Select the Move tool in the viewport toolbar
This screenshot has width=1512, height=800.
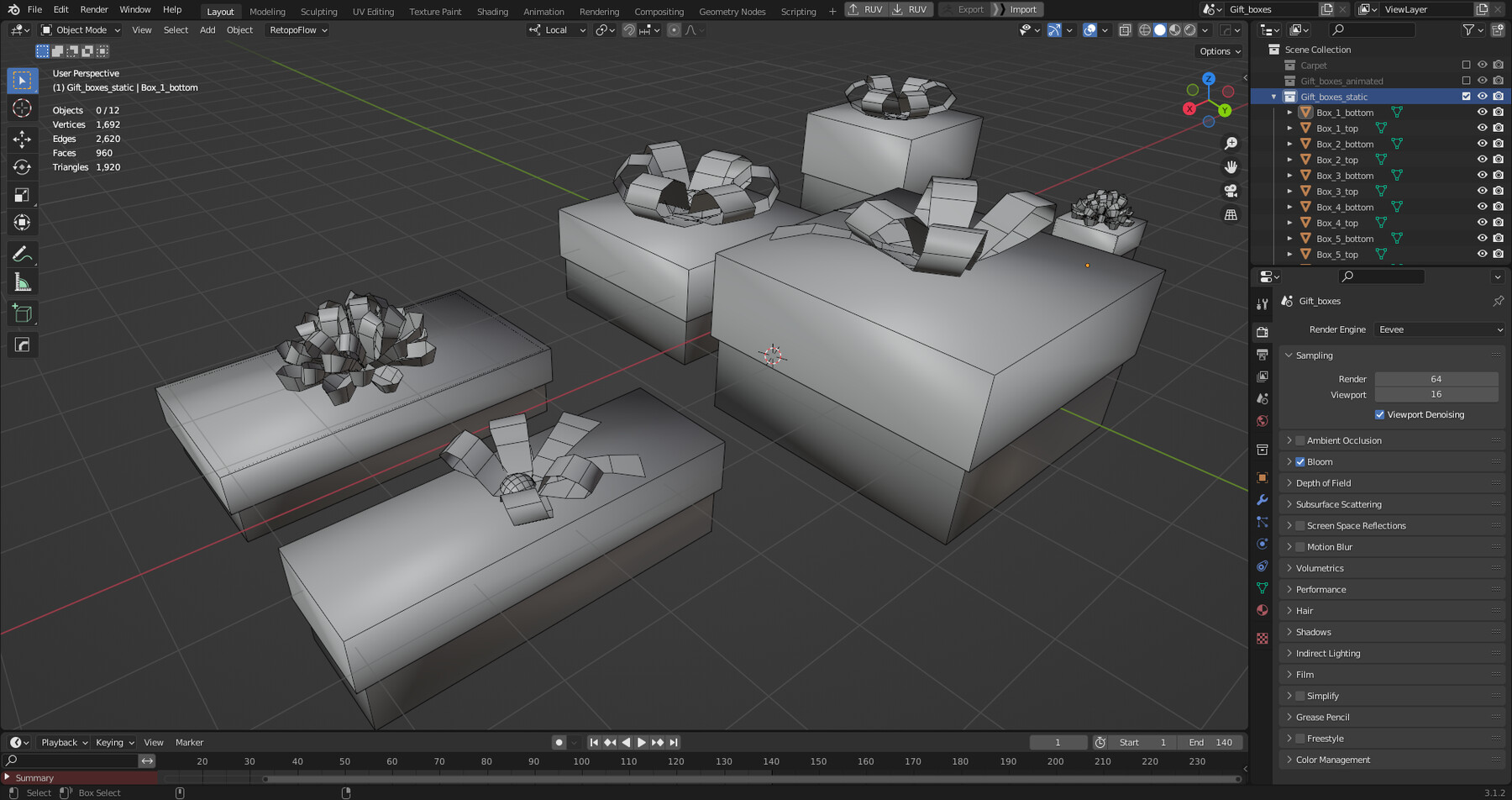(x=21, y=138)
